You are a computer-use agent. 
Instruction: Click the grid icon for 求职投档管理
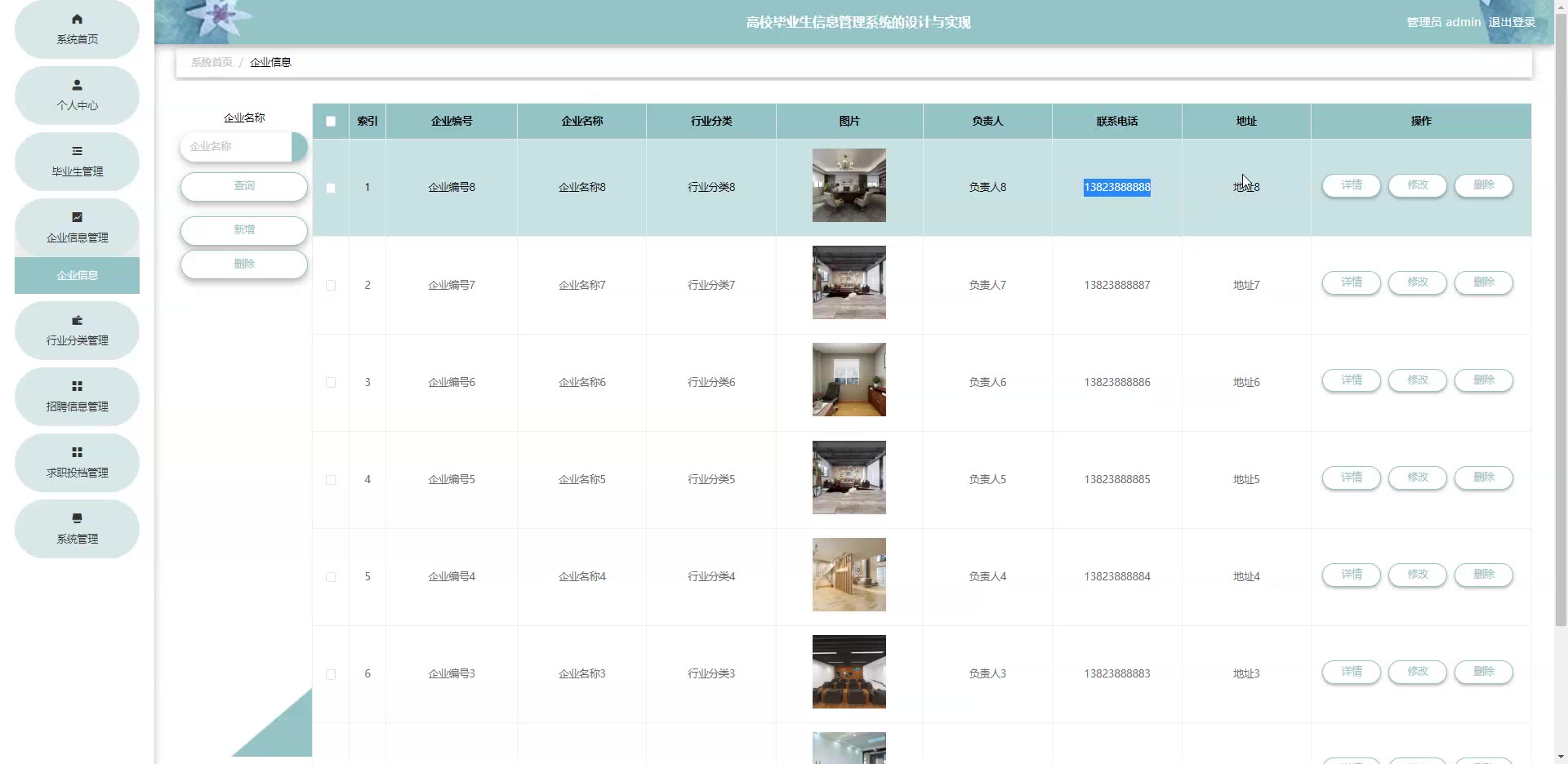click(x=77, y=452)
